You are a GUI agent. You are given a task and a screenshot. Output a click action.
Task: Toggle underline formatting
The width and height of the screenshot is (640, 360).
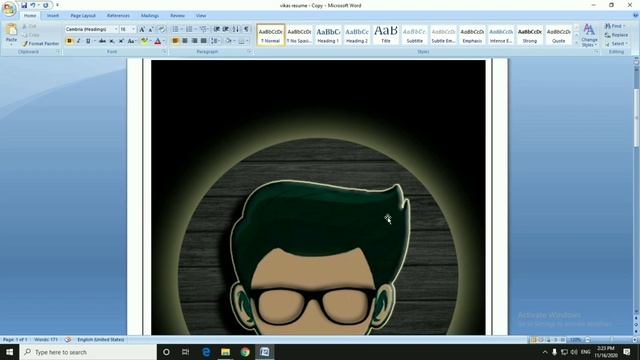tap(88, 41)
